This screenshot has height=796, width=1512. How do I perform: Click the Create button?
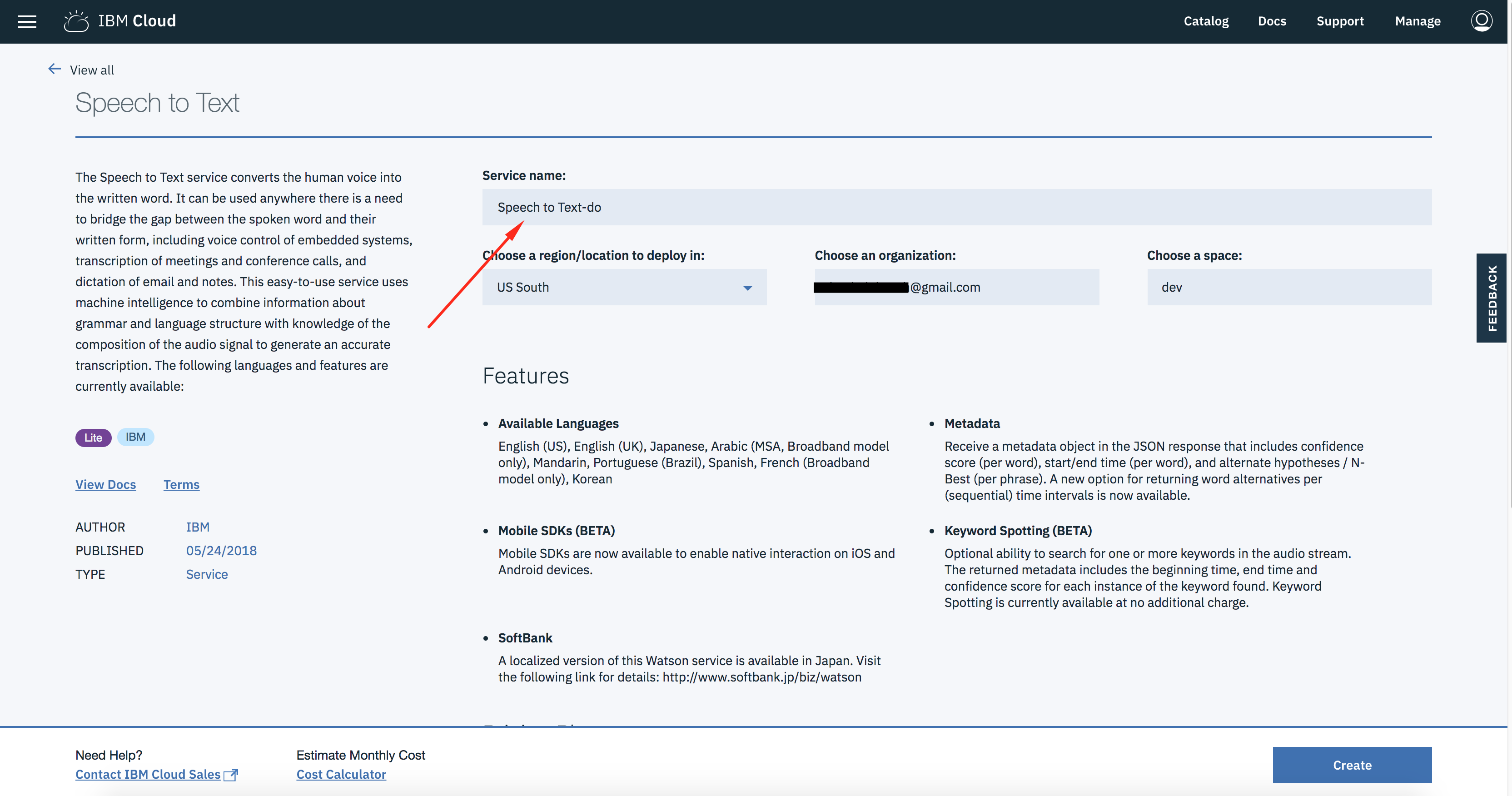click(1352, 765)
